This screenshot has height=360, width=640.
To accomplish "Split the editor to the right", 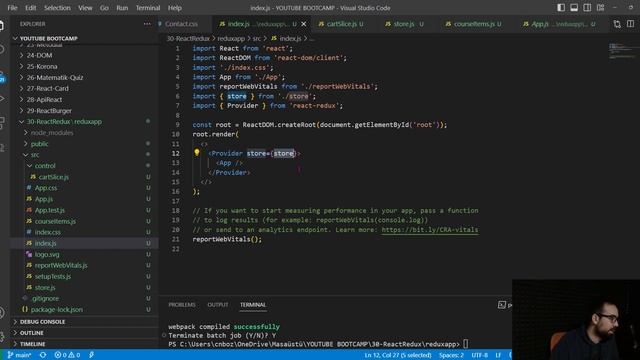I will pos(630,24).
